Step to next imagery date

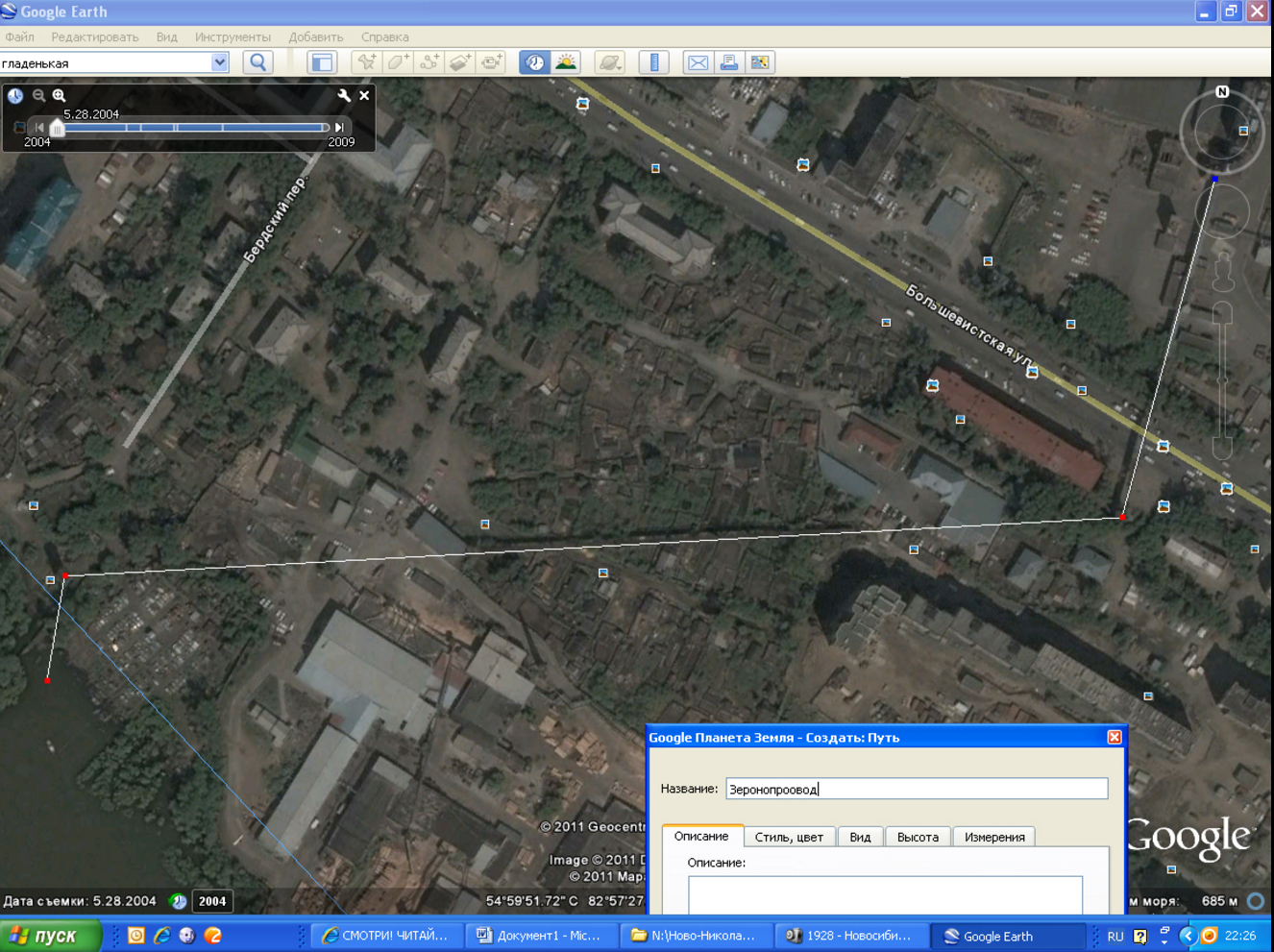pyautogui.click(x=339, y=127)
